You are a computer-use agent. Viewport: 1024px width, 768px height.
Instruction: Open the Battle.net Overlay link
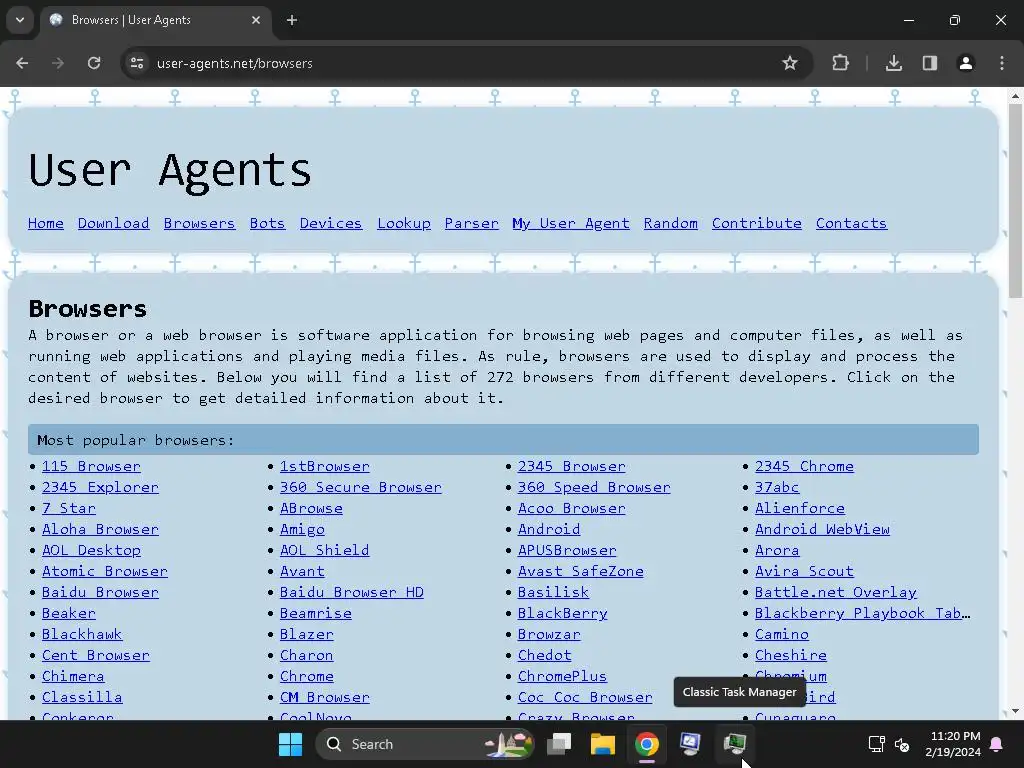click(836, 592)
